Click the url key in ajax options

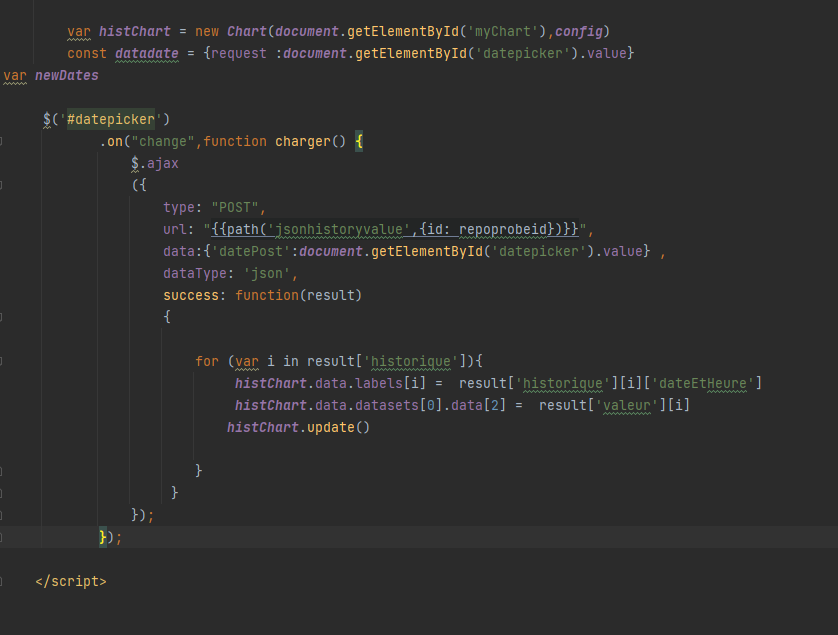tap(175, 229)
